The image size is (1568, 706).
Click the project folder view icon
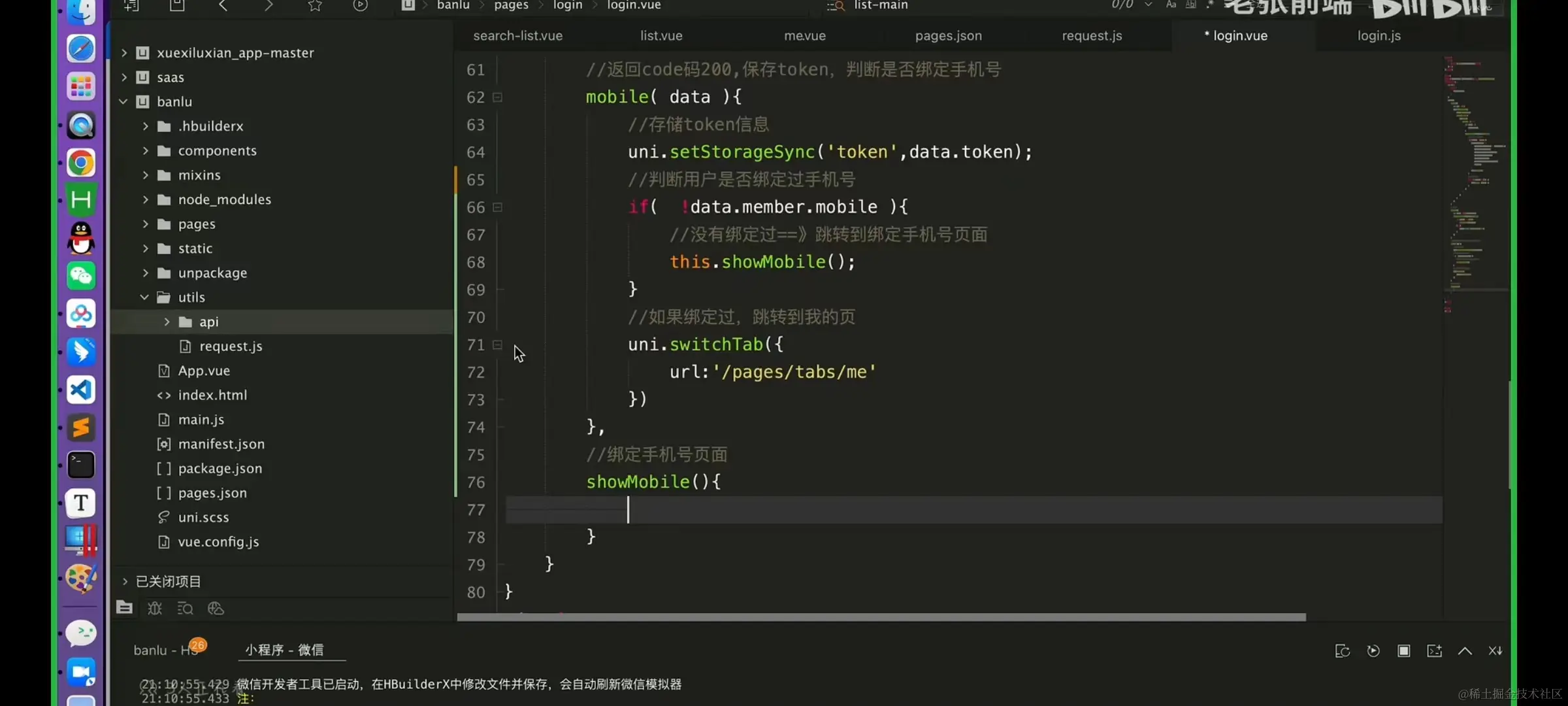tap(124, 608)
